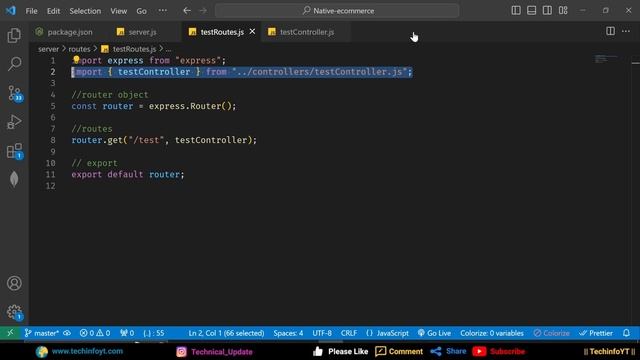Click the routes breadcrumb
Viewport: 640px width, 360px height.
tap(79, 49)
